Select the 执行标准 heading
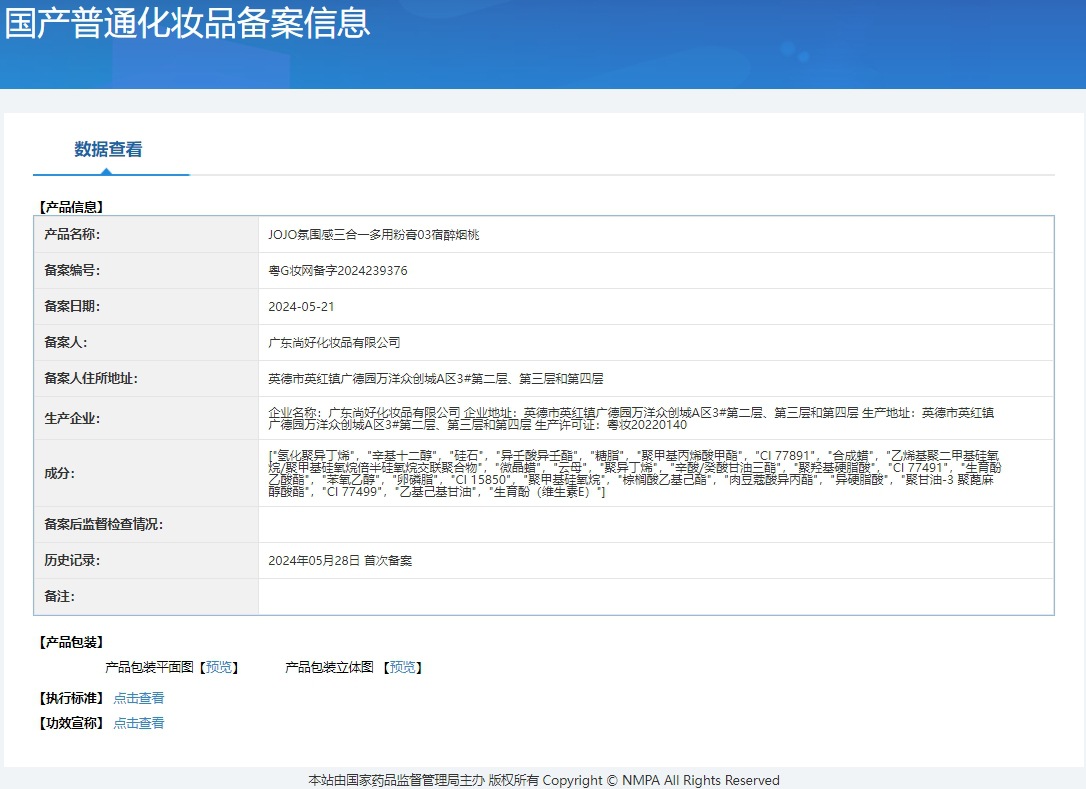Viewport: 1086px width, 789px height. 71,698
